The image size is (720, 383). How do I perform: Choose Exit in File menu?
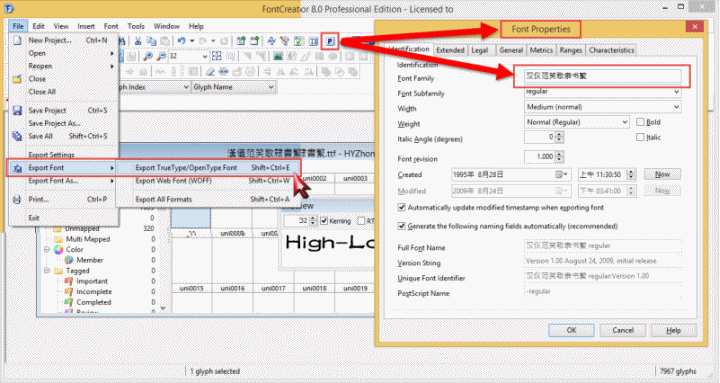pyautogui.click(x=63, y=218)
